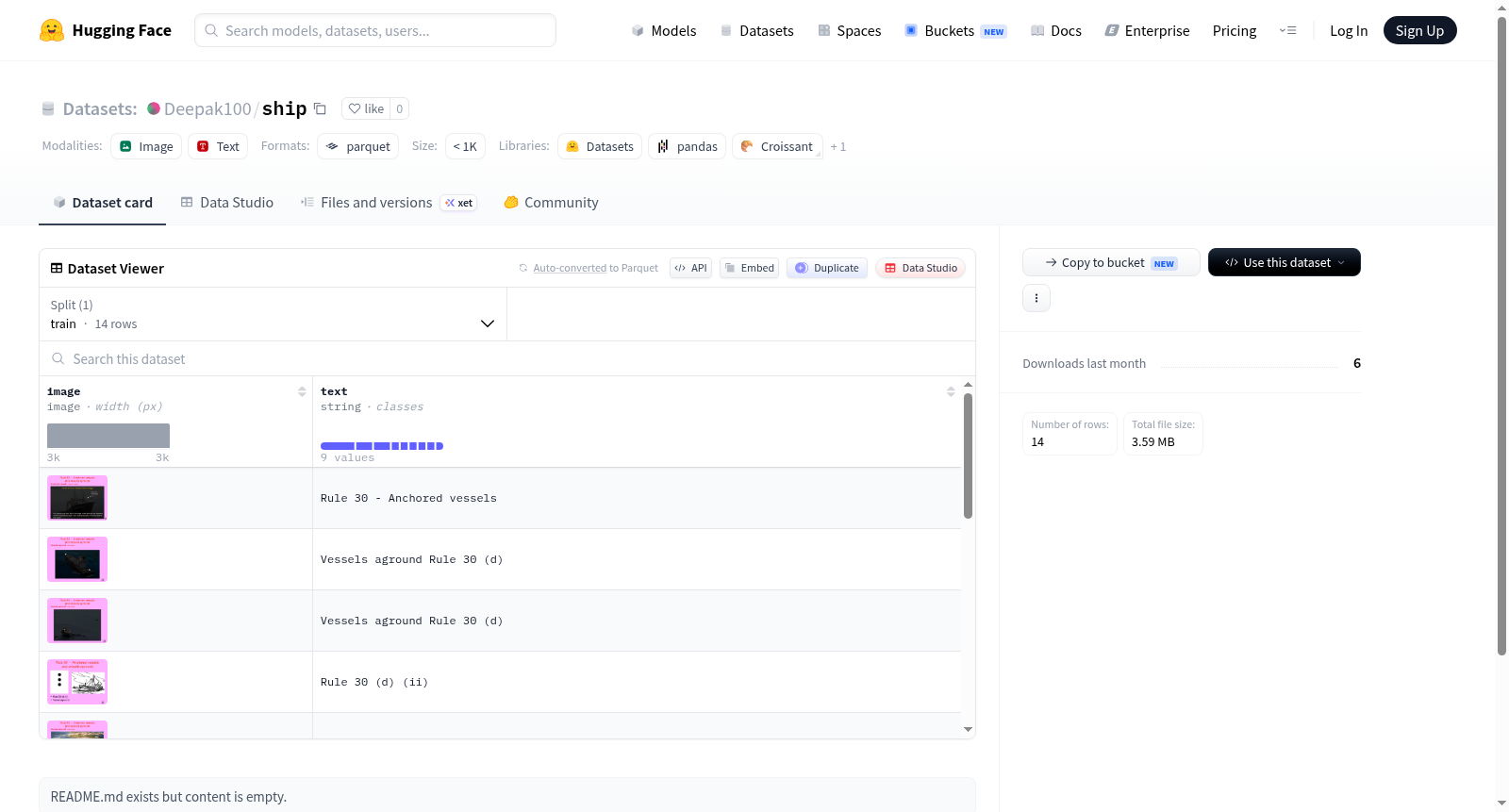Sort the image column with its sort arrows
This screenshot has height=812, width=1509.
302,391
